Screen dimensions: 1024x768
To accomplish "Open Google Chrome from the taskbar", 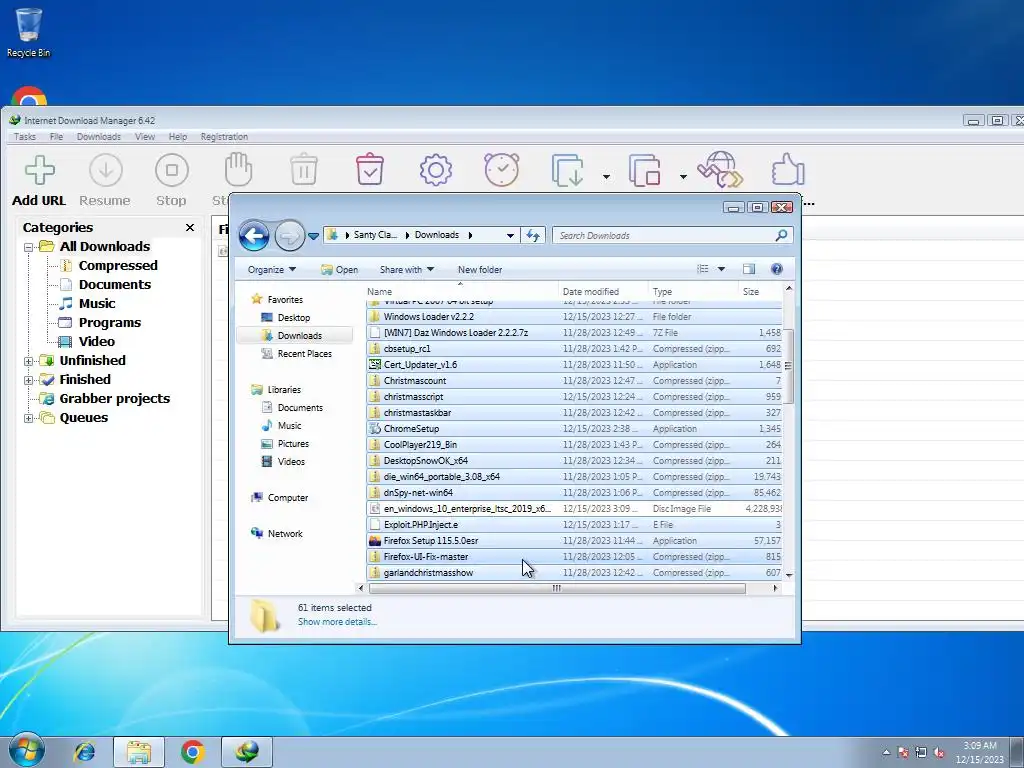I will (x=193, y=752).
